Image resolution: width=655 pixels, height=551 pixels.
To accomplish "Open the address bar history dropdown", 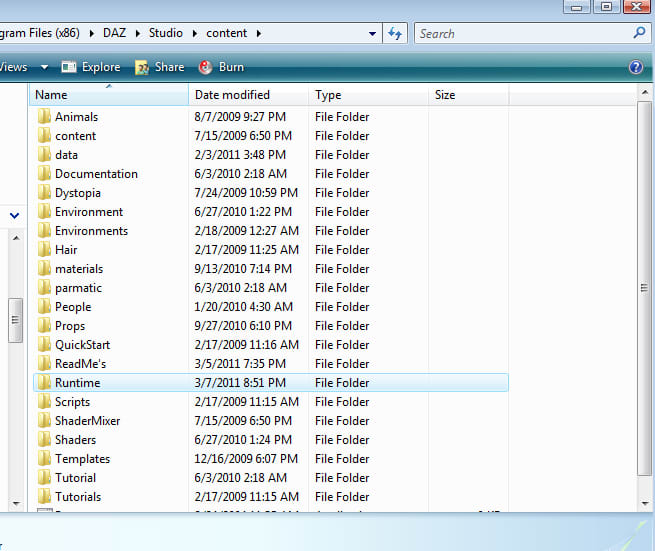I will click(x=372, y=33).
